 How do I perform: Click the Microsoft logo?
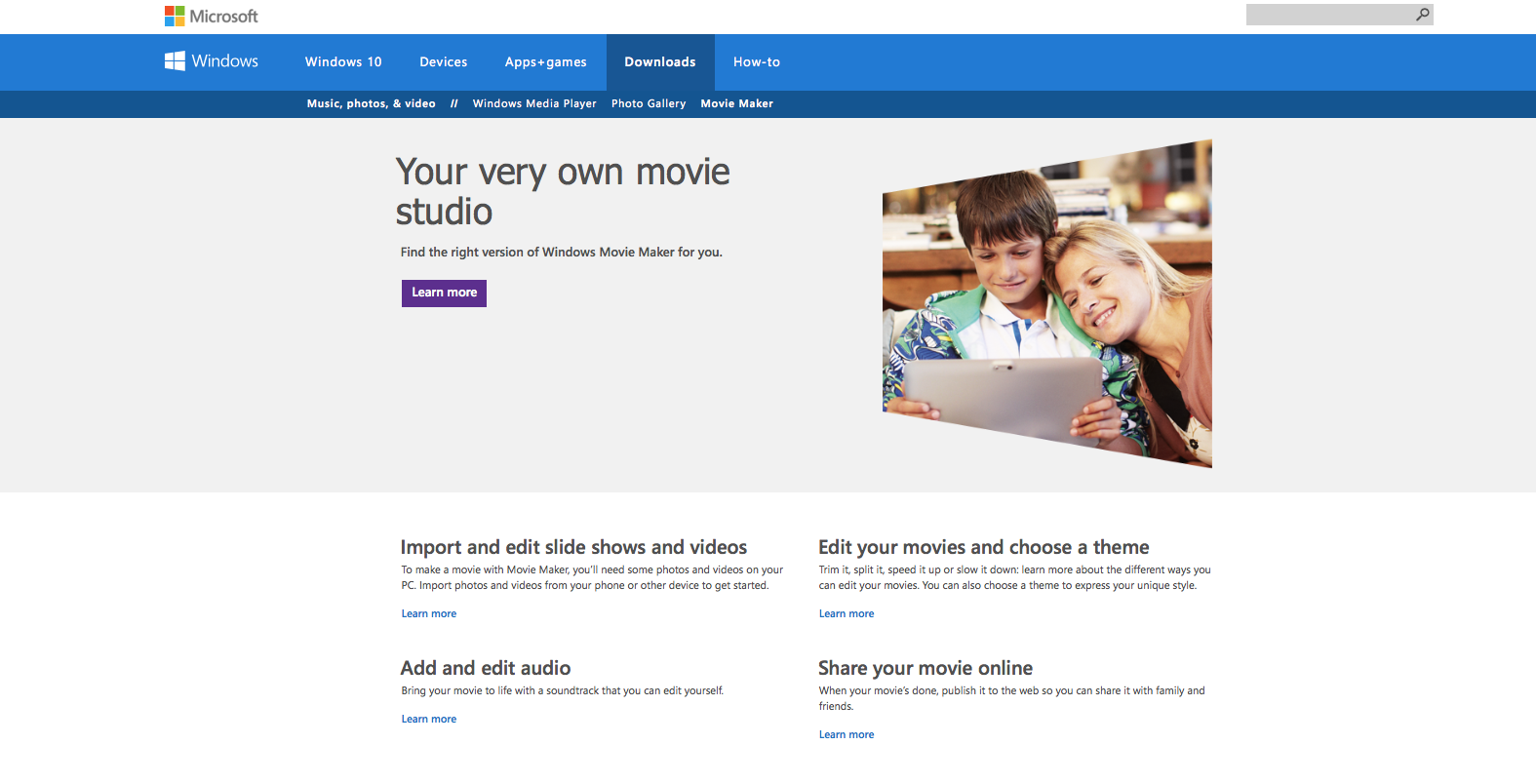(x=211, y=16)
